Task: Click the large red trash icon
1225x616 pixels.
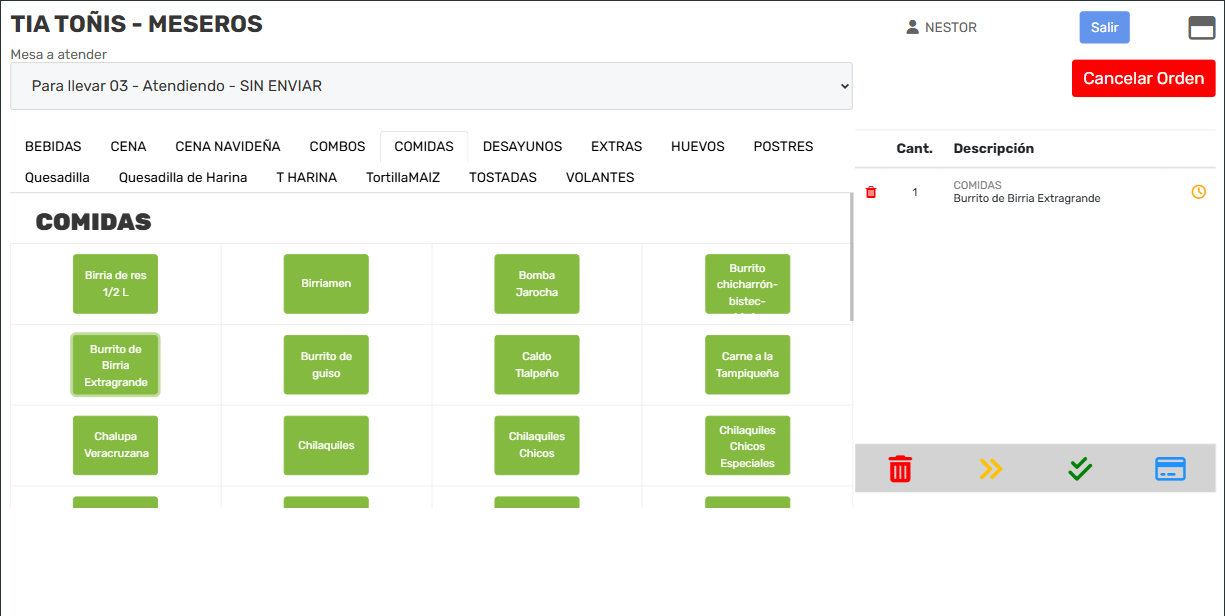Action: 900,469
